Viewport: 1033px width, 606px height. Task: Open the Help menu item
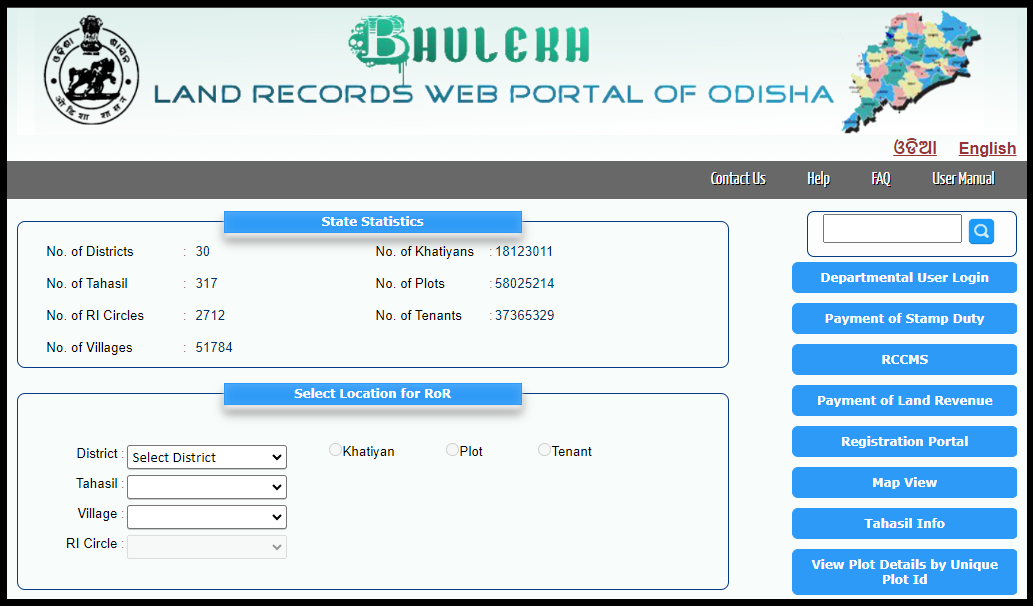click(x=818, y=179)
